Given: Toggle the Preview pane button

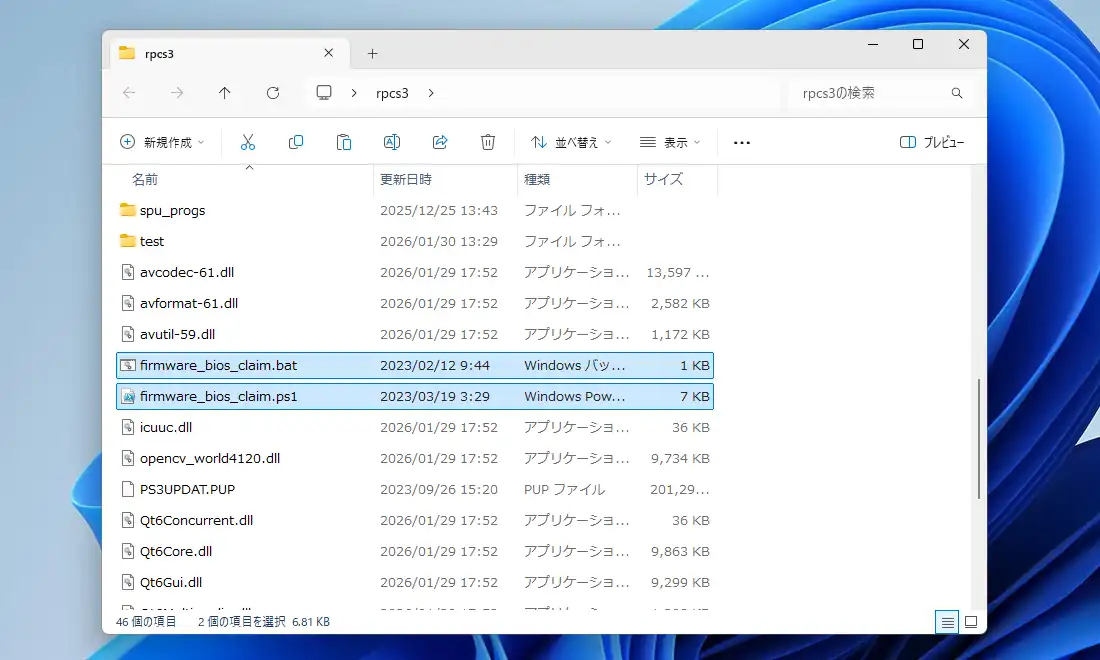Looking at the screenshot, I should tap(932, 142).
